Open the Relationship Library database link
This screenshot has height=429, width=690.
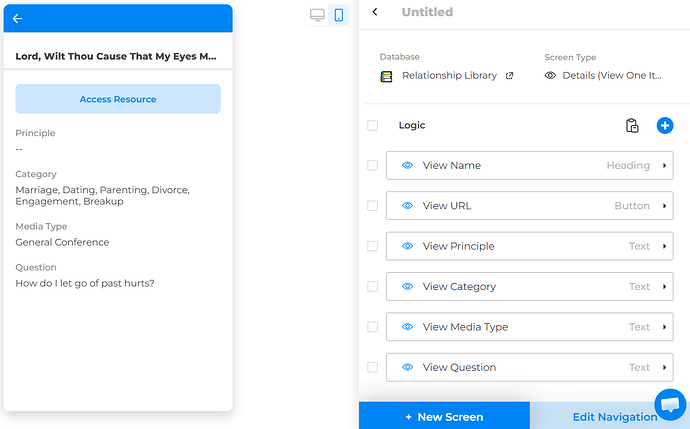[449, 76]
